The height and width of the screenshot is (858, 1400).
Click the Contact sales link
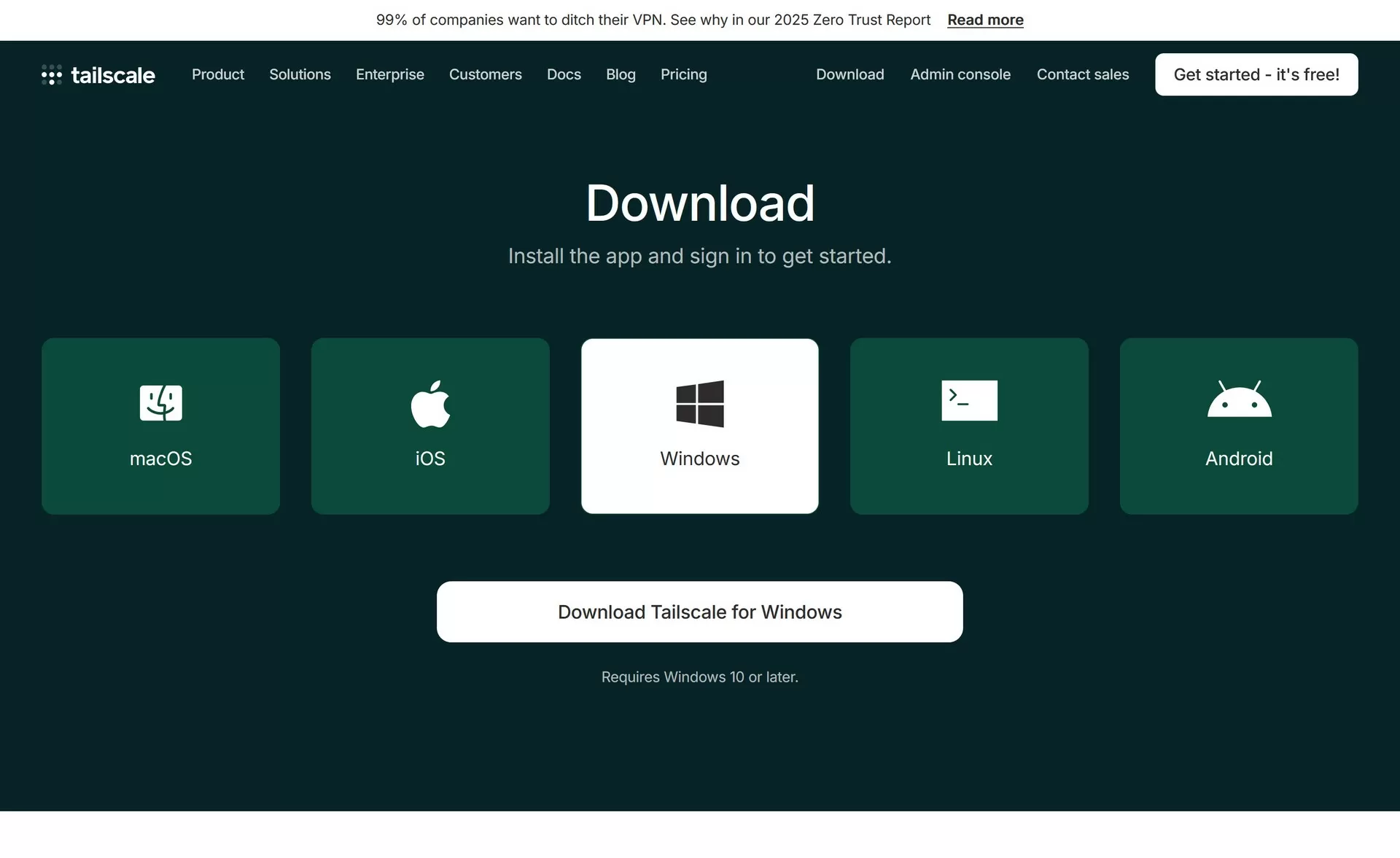(x=1082, y=74)
